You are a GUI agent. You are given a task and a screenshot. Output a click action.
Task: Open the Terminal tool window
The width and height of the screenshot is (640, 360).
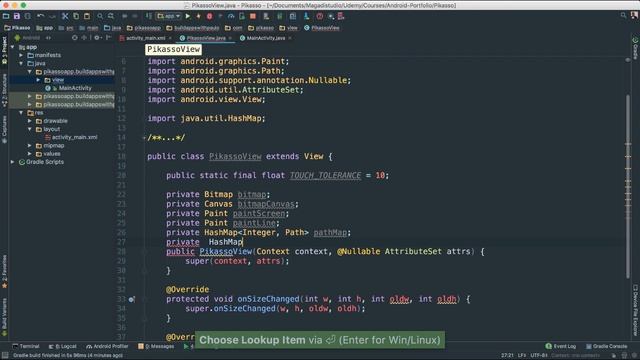tap(26, 346)
